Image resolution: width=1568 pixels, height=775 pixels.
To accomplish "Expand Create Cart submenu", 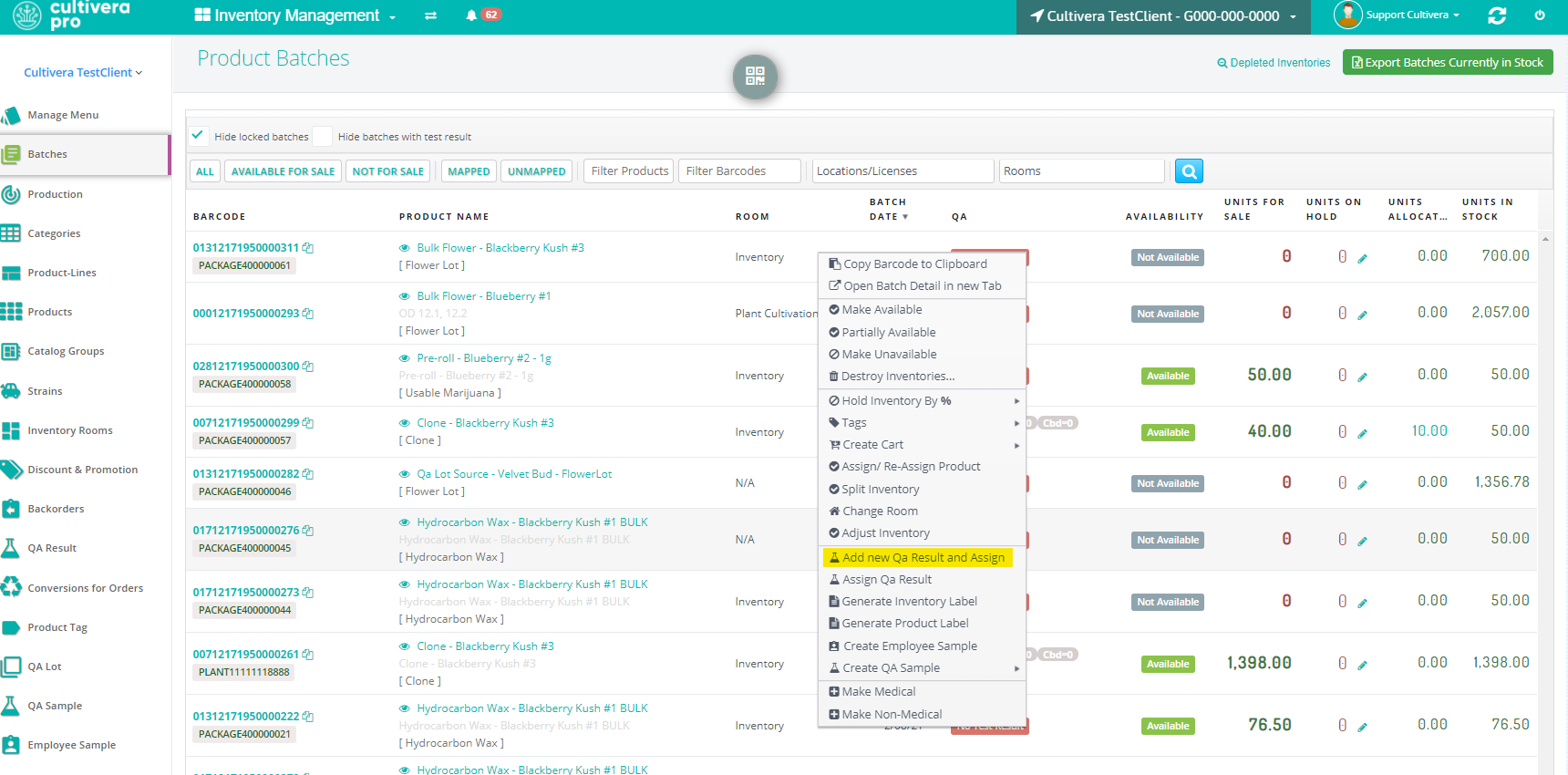I will point(923,444).
